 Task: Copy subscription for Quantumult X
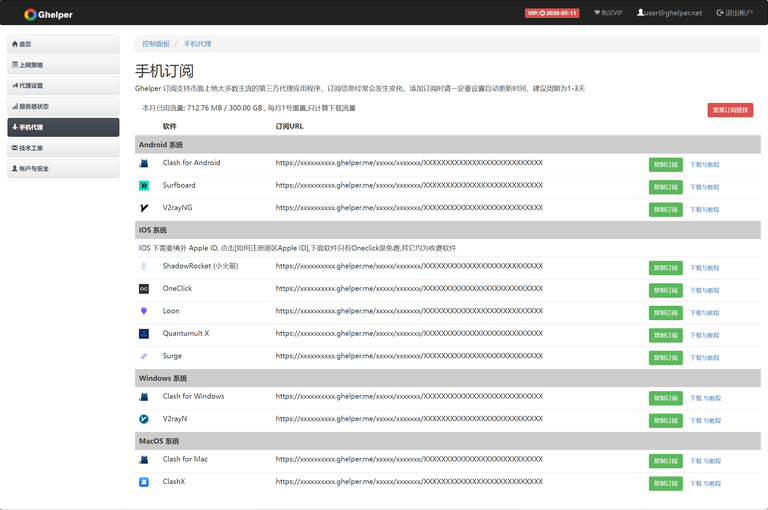666,336
